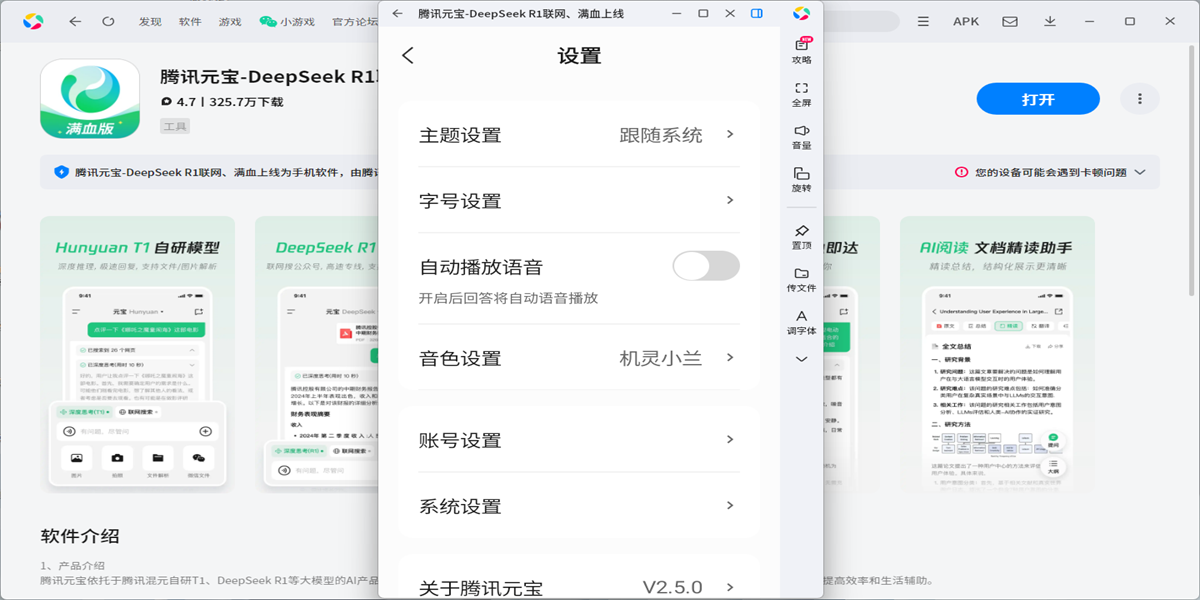The height and width of the screenshot is (600, 1200).
Task: Rotate the screen using 旋转 icon
Action: 801,179
